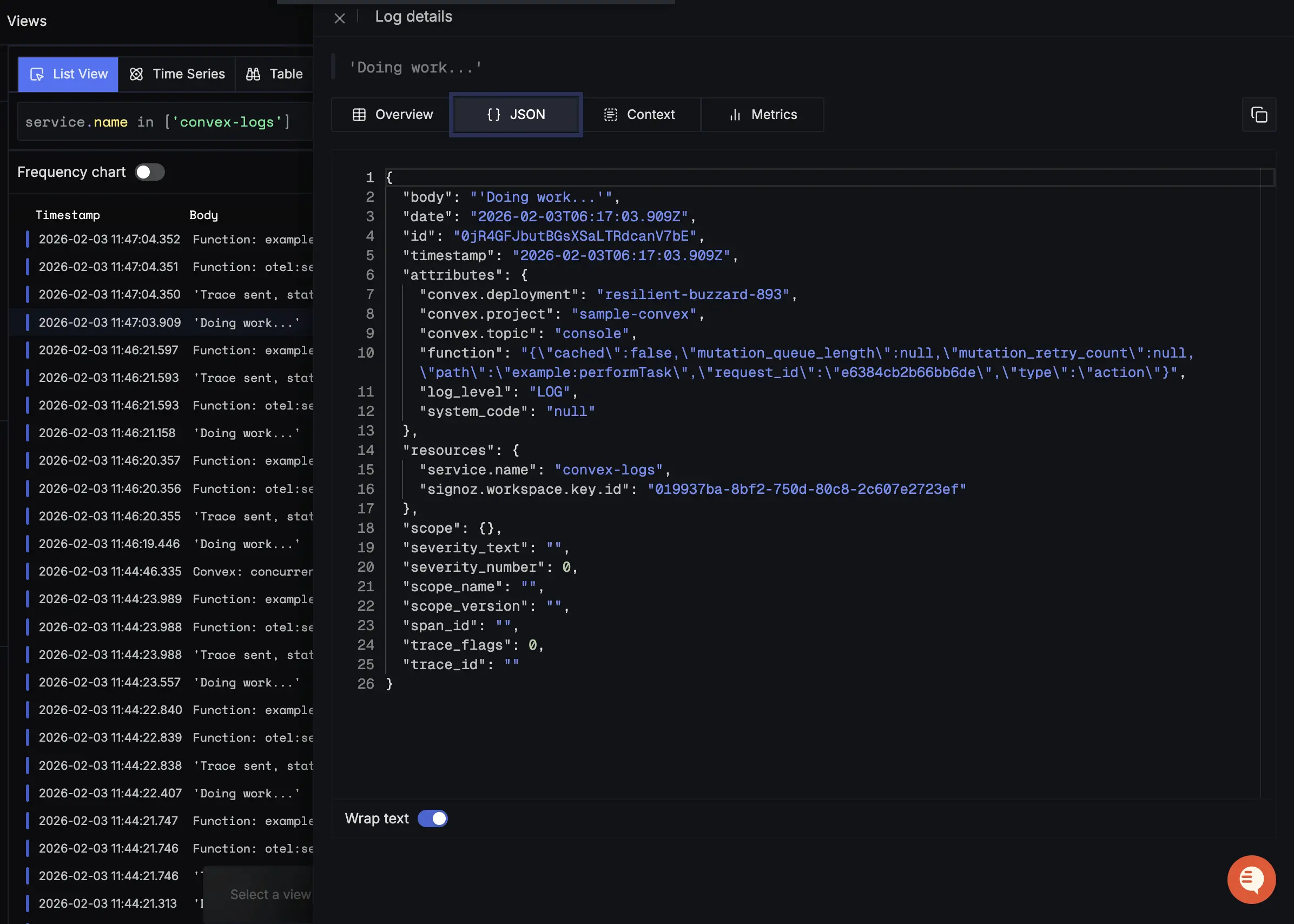Image resolution: width=1294 pixels, height=924 pixels.
Task: Click the Overview table grid icon
Action: (x=359, y=115)
